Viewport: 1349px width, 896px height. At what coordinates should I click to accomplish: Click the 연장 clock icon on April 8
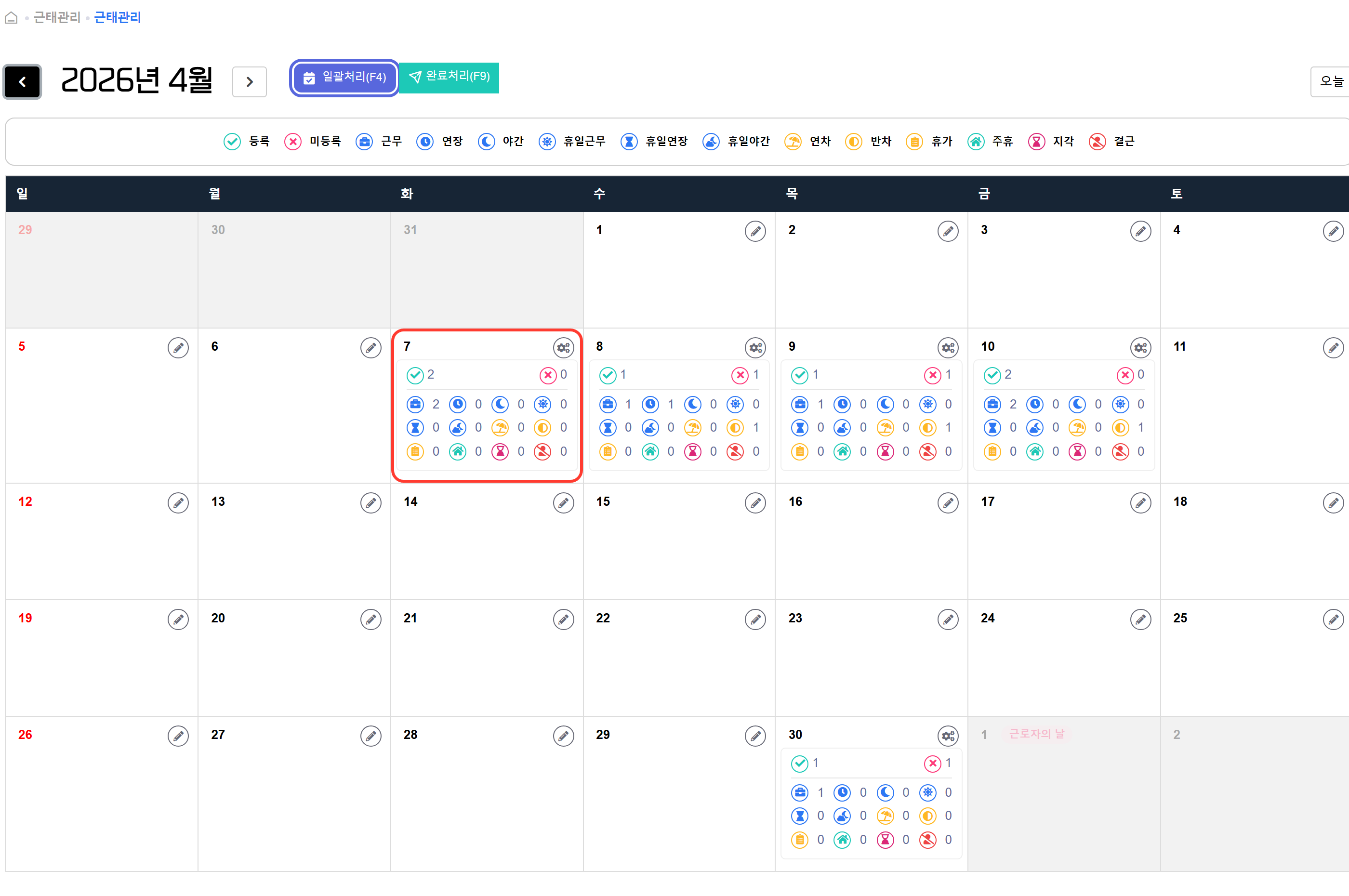[x=650, y=405]
